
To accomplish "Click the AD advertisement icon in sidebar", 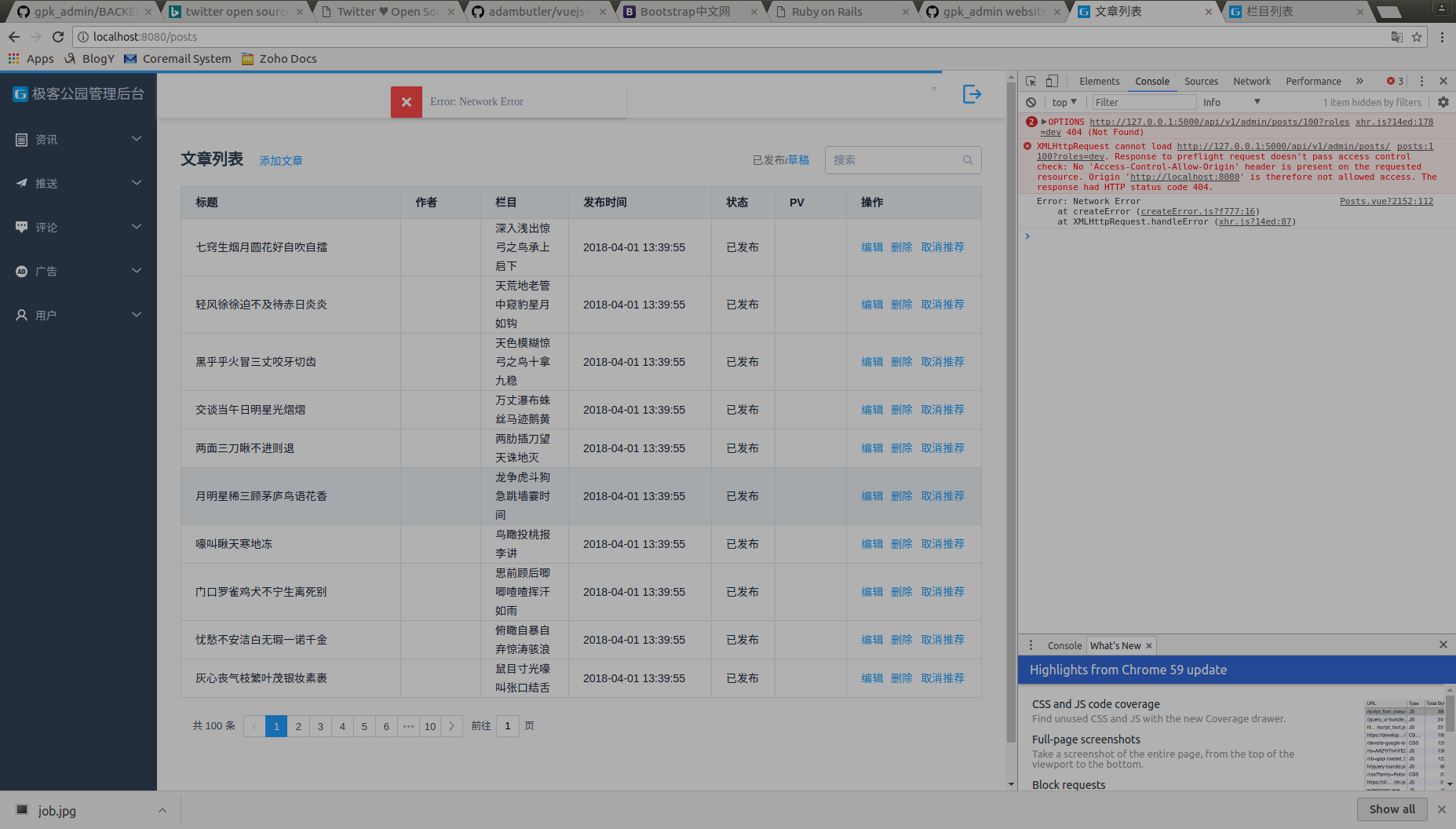I will pos(21,271).
